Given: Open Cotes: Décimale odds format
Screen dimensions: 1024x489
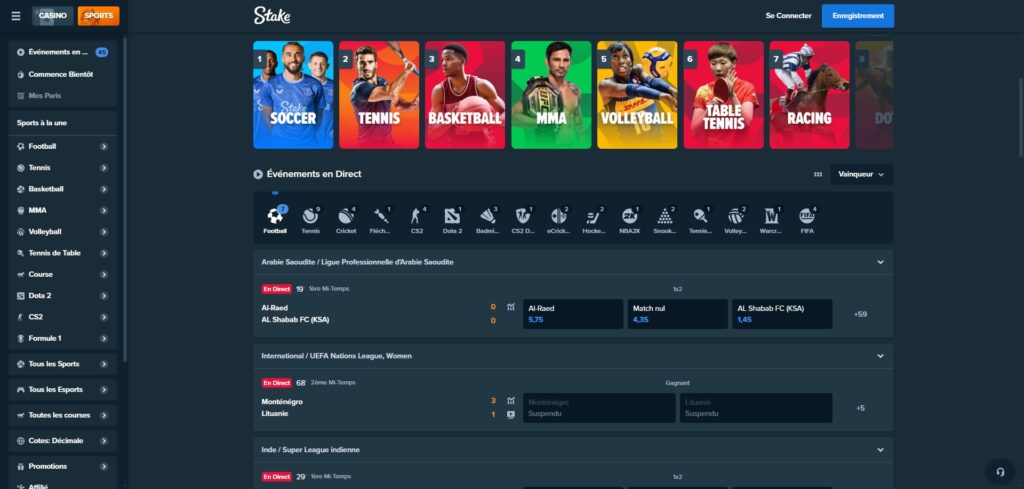Looking at the screenshot, I should tap(63, 441).
